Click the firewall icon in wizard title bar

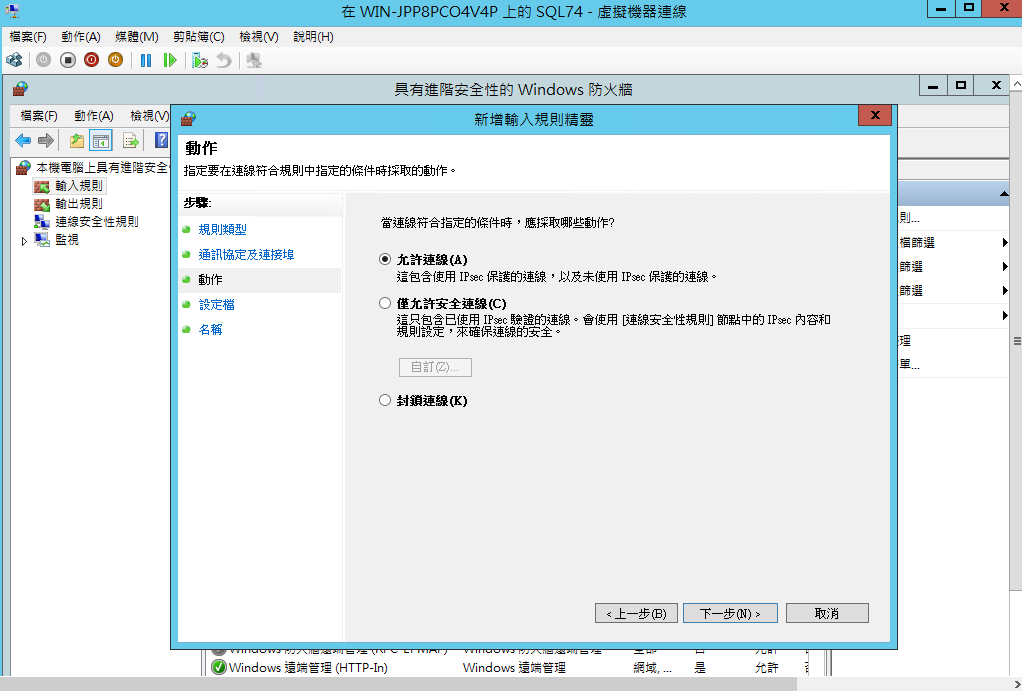188,119
